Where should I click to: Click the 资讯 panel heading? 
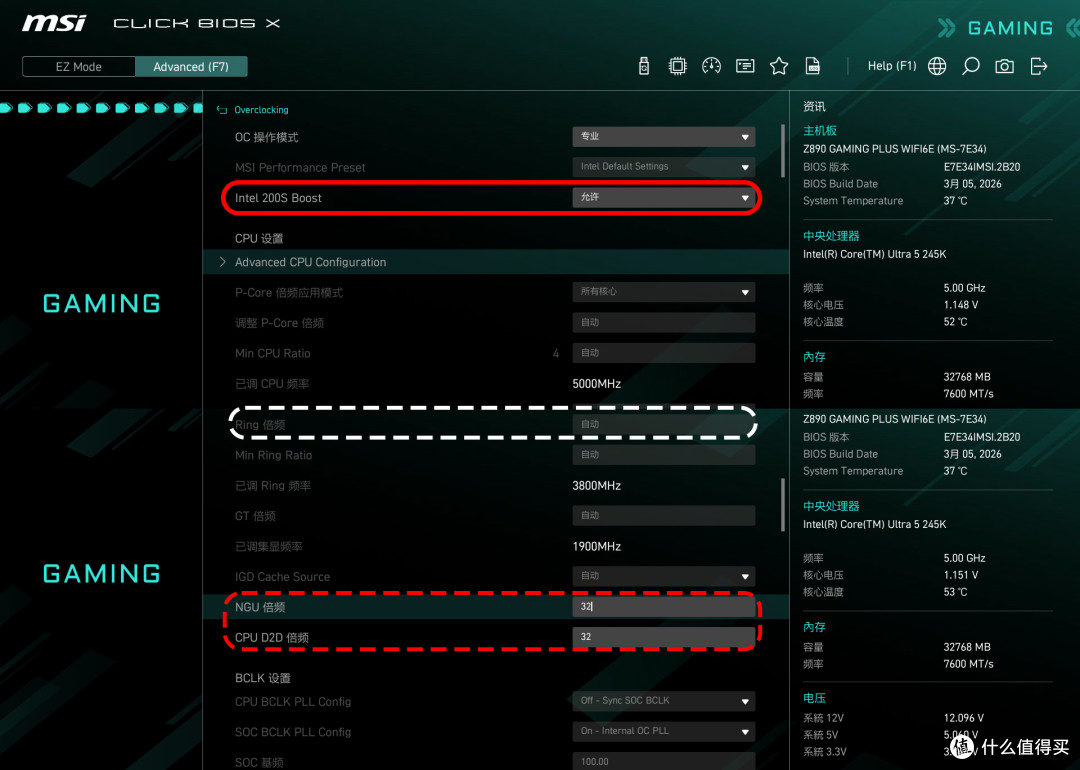coord(814,107)
